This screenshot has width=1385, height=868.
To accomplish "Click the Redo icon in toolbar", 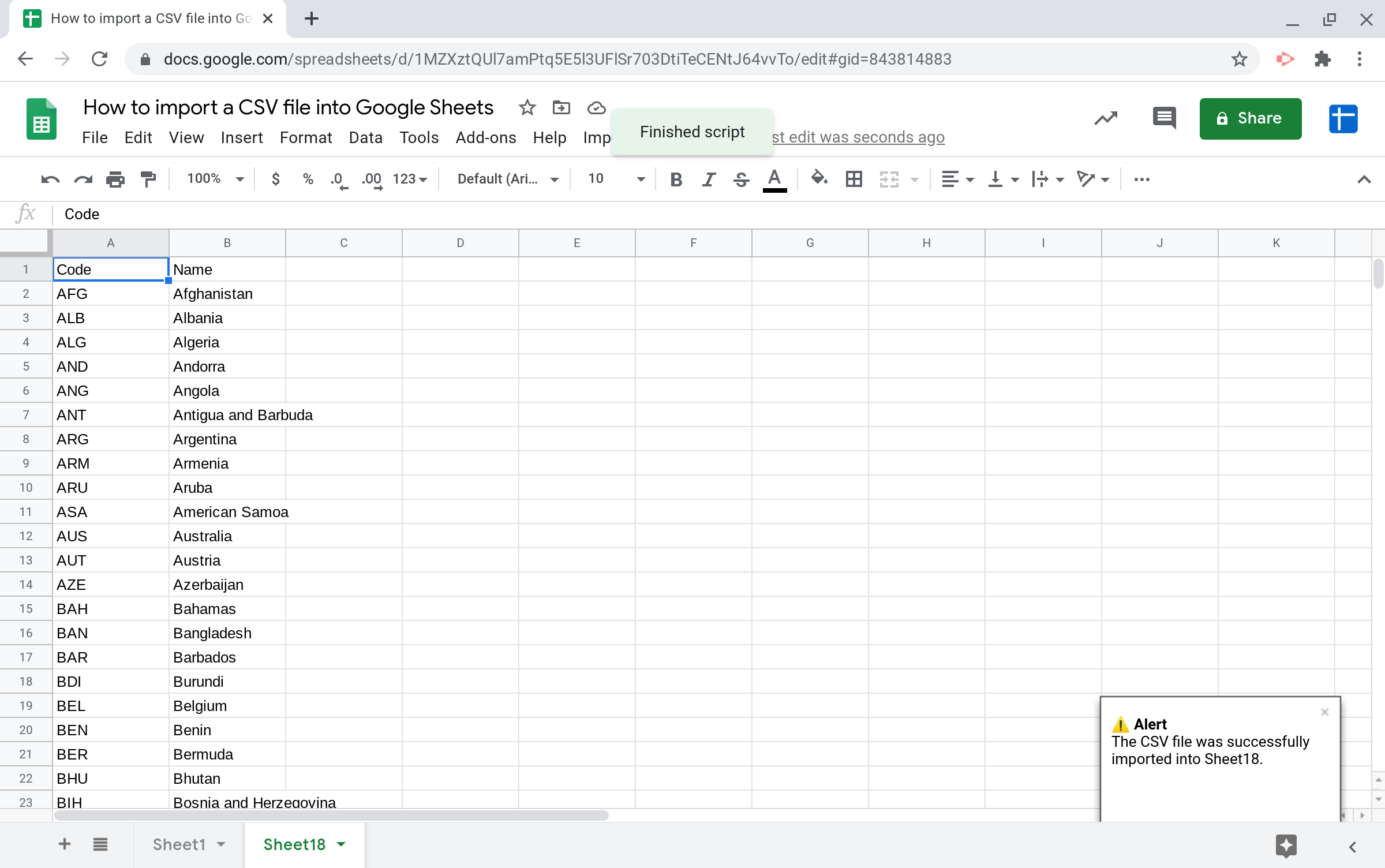I will [83, 179].
